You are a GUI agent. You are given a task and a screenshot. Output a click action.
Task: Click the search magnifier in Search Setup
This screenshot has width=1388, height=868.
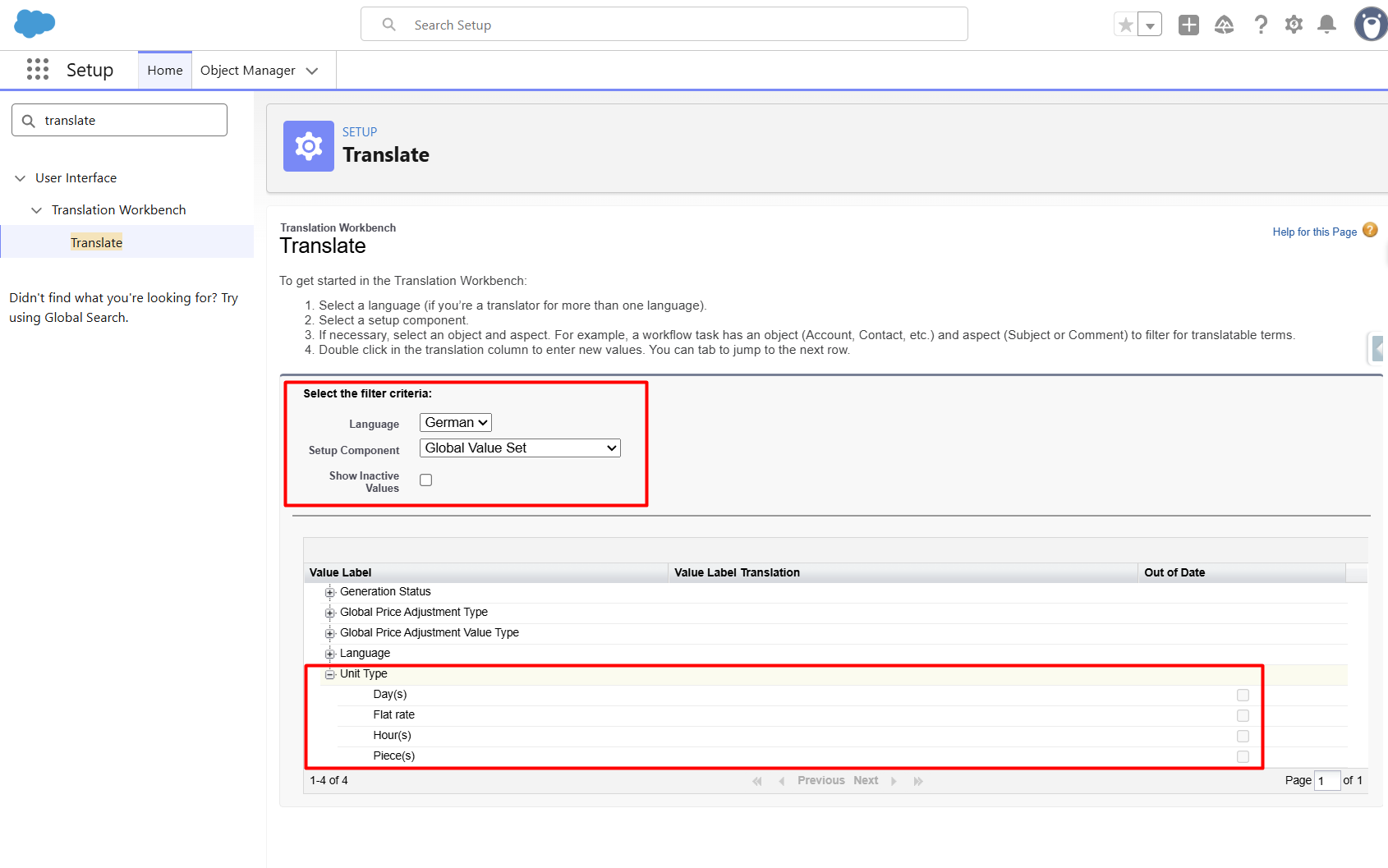pyautogui.click(x=389, y=25)
